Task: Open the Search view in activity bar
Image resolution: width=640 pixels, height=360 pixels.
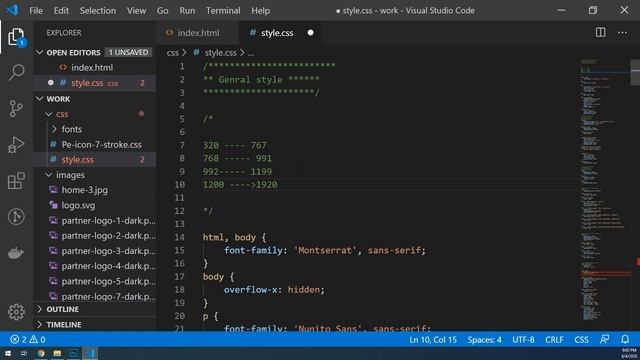Action: [16, 72]
